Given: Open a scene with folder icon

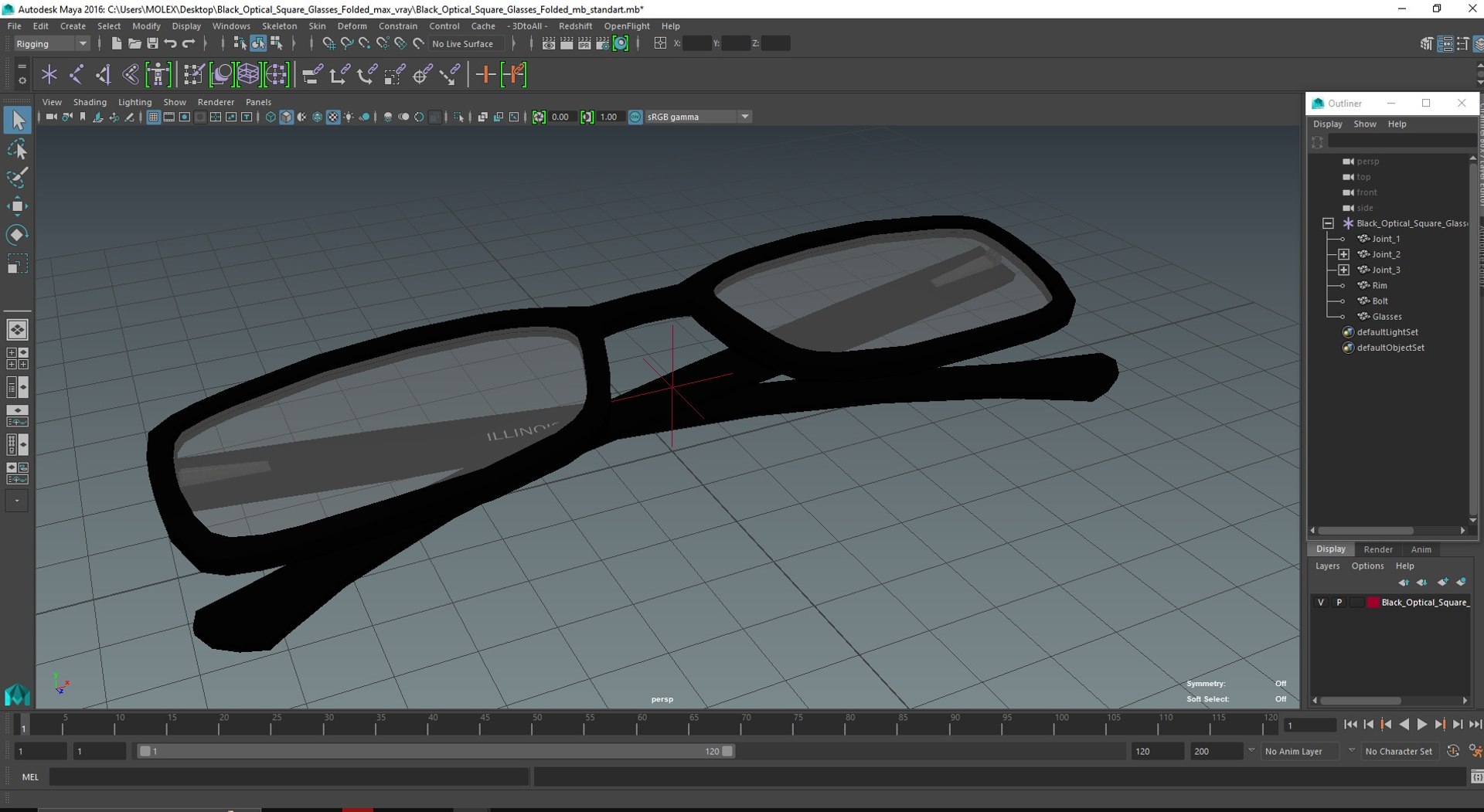Looking at the screenshot, I should click(134, 44).
